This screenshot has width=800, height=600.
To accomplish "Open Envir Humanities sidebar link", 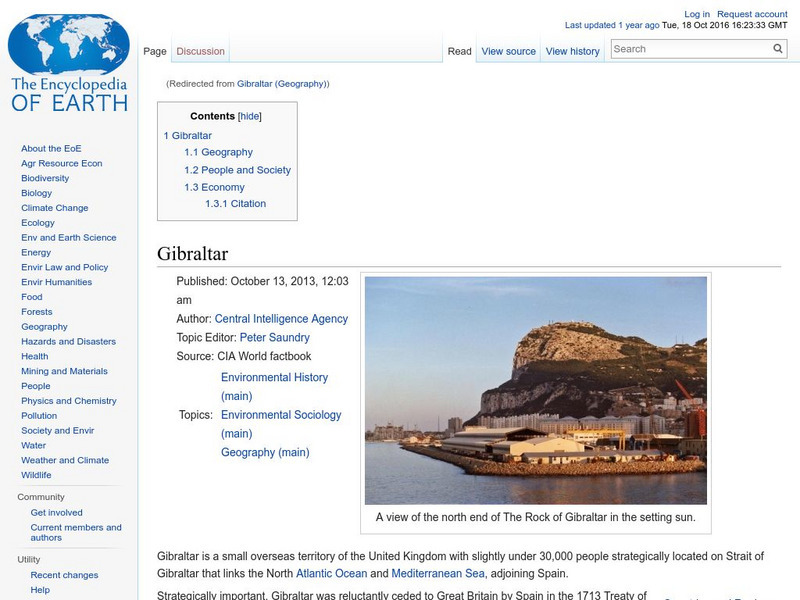I will pyautogui.click(x=56, y=282).
